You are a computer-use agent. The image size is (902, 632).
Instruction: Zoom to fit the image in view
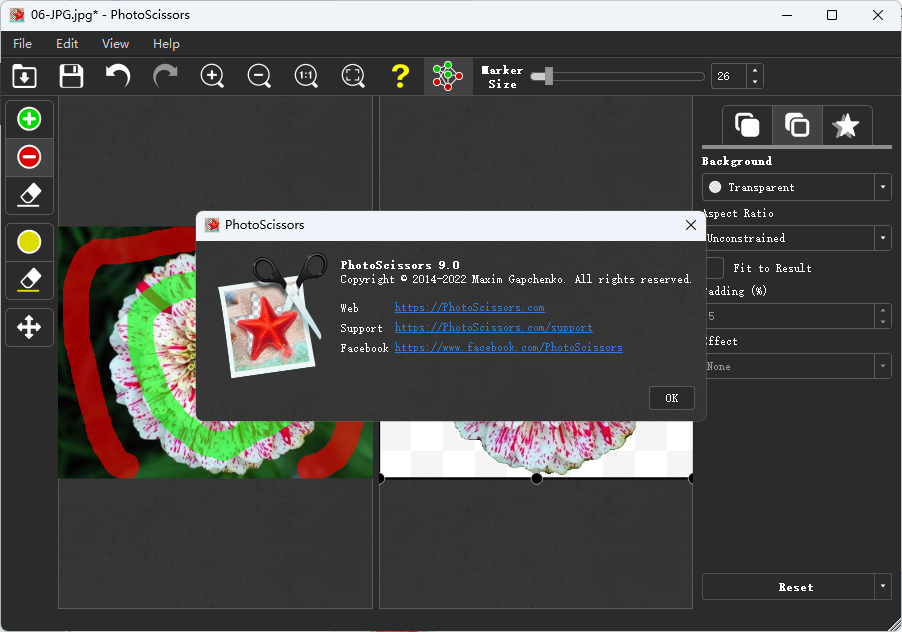(353, 76)
